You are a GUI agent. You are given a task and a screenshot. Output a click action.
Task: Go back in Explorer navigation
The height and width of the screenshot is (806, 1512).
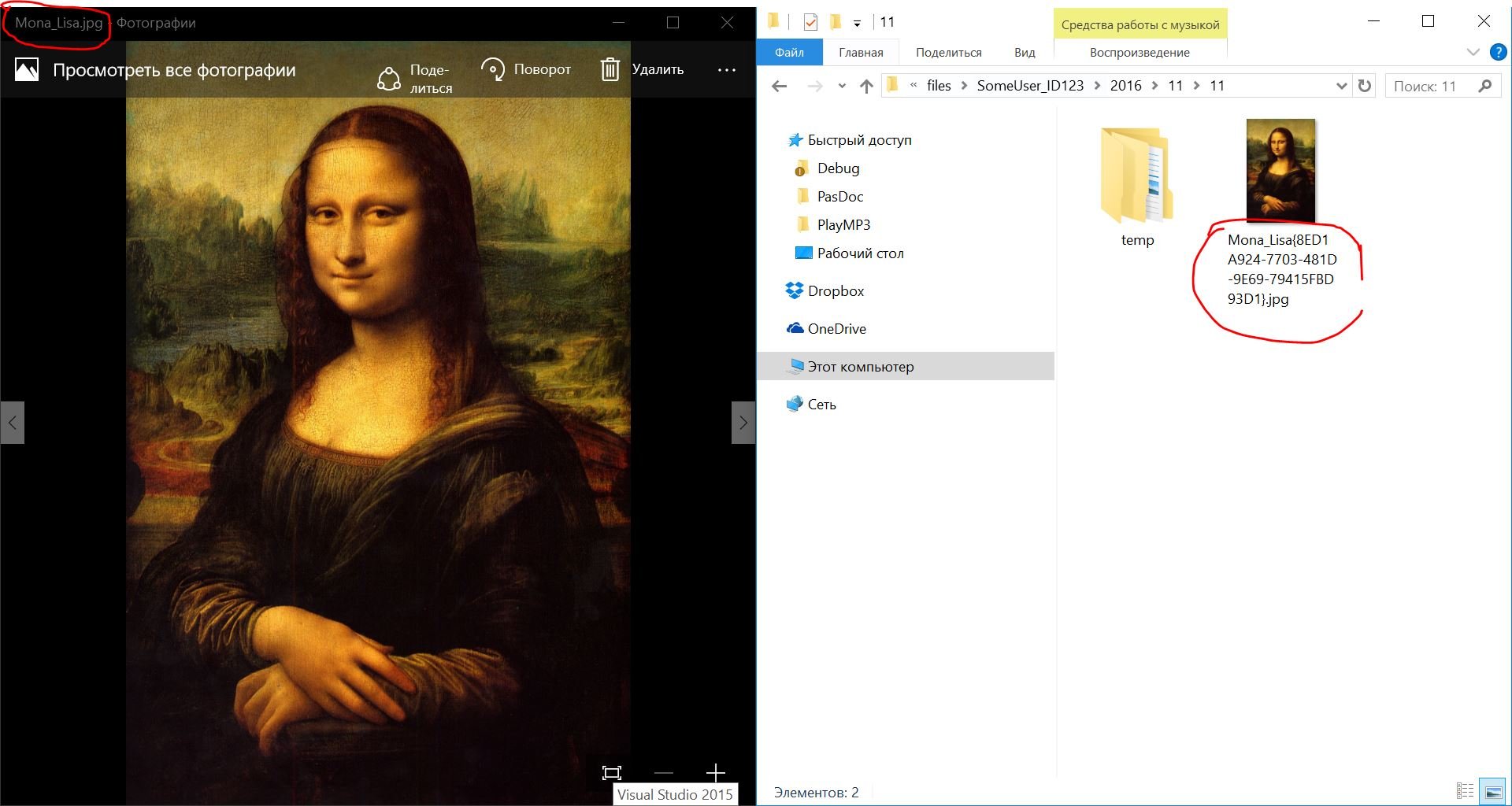pos(780,86)
